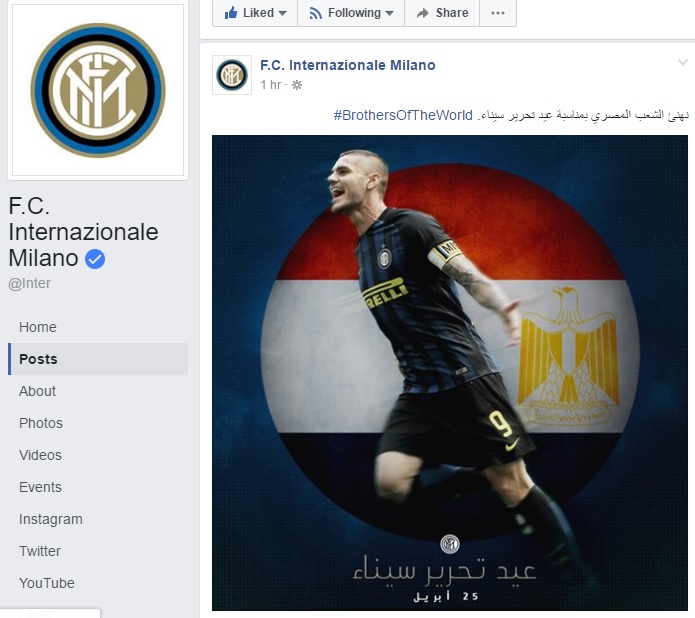Click F.C. Internazionale Milano post author link

pyautogui.click(x=348, y=65)
